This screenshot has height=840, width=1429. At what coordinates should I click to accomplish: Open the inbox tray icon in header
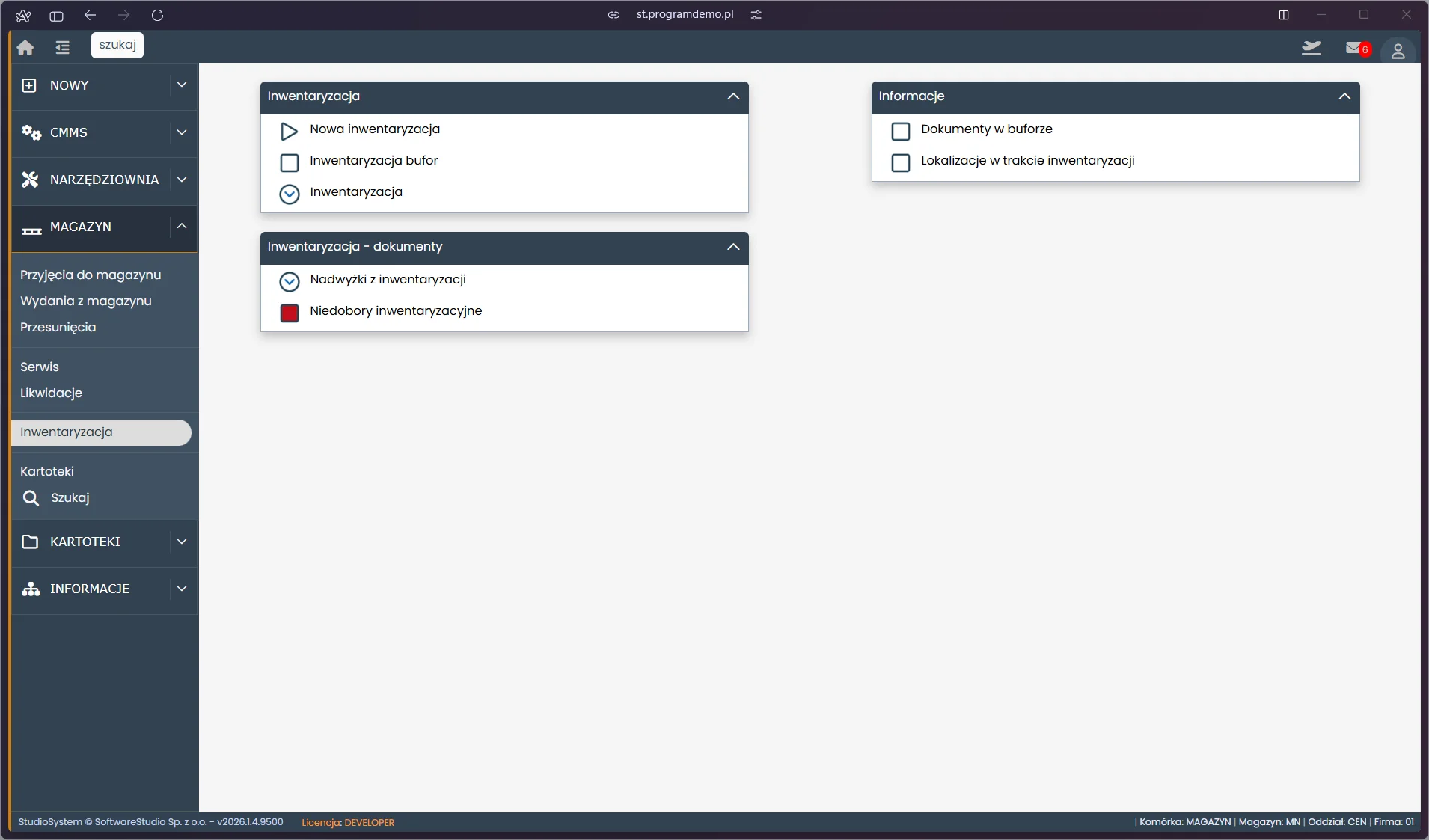point(1311,49)
